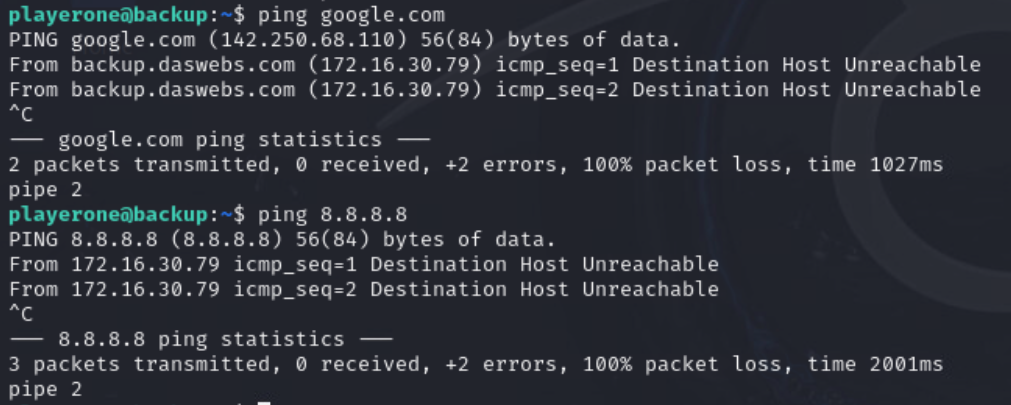
Task: Click the 'google.com ping statistics' header
Action: click(x=219, y=139)
